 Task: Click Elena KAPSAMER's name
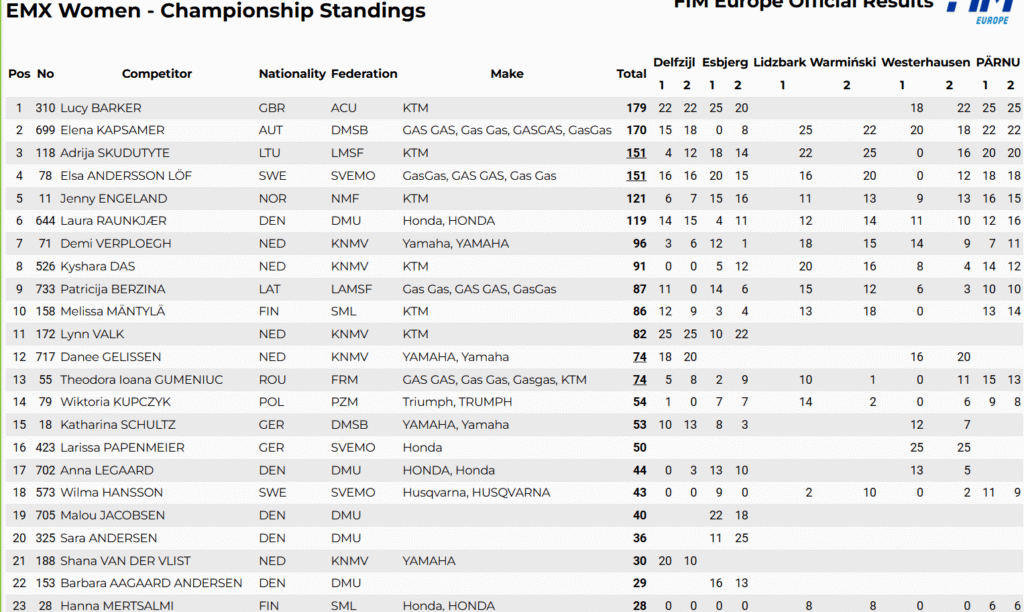coord(112,131)
